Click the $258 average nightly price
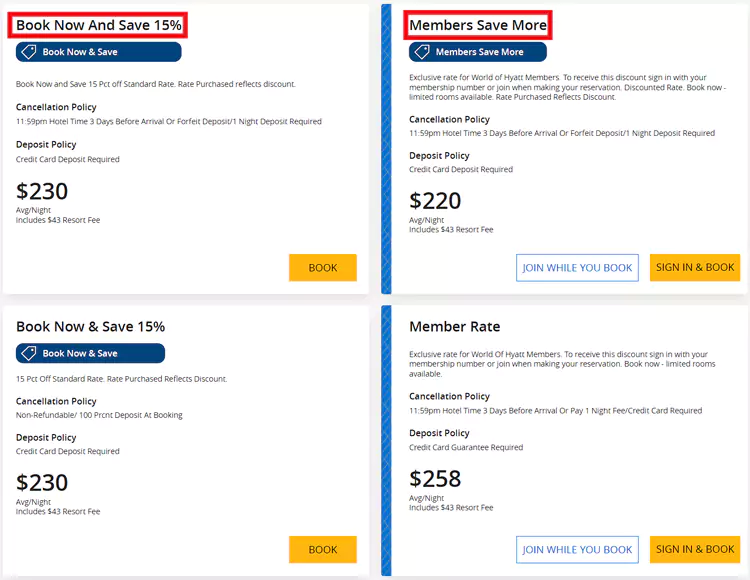Viewport: 750px width, 580px height. tap(435, 479)
